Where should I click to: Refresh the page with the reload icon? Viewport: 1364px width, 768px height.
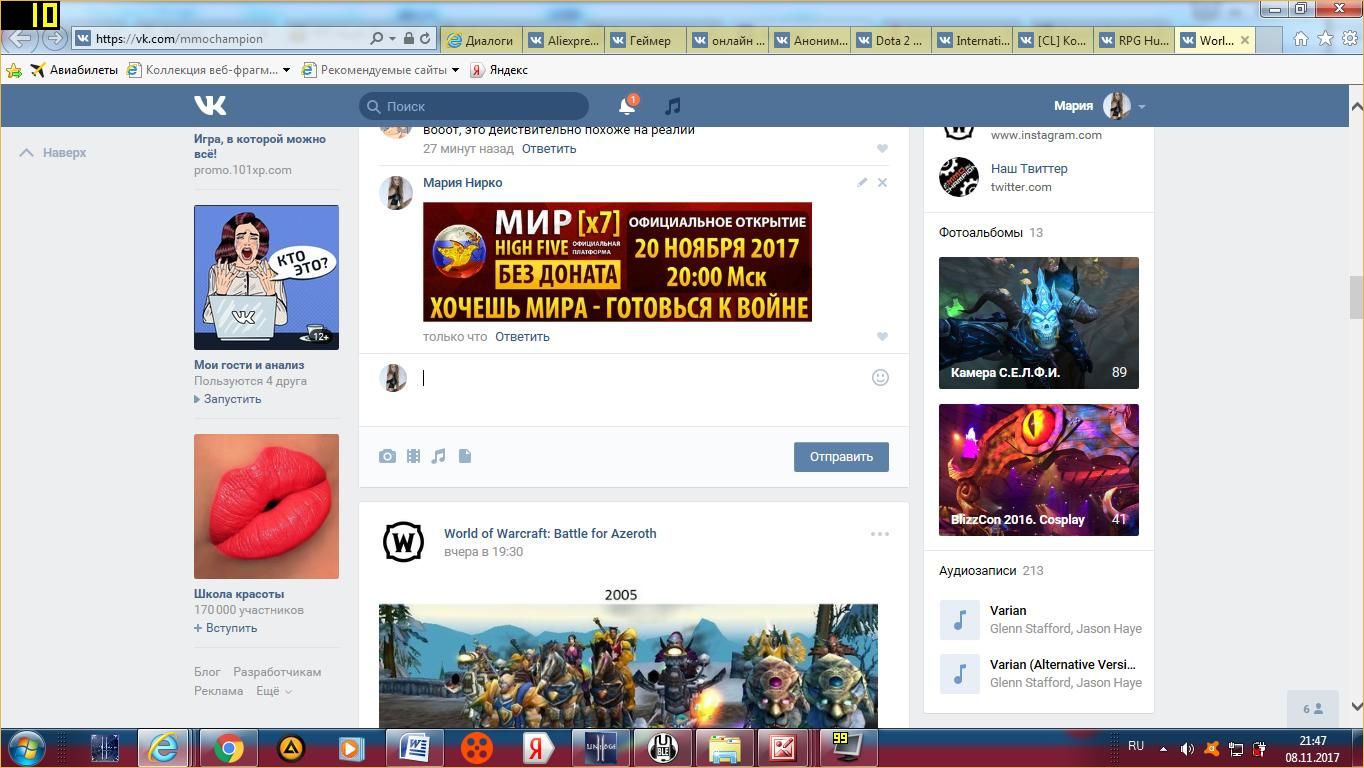425,39
